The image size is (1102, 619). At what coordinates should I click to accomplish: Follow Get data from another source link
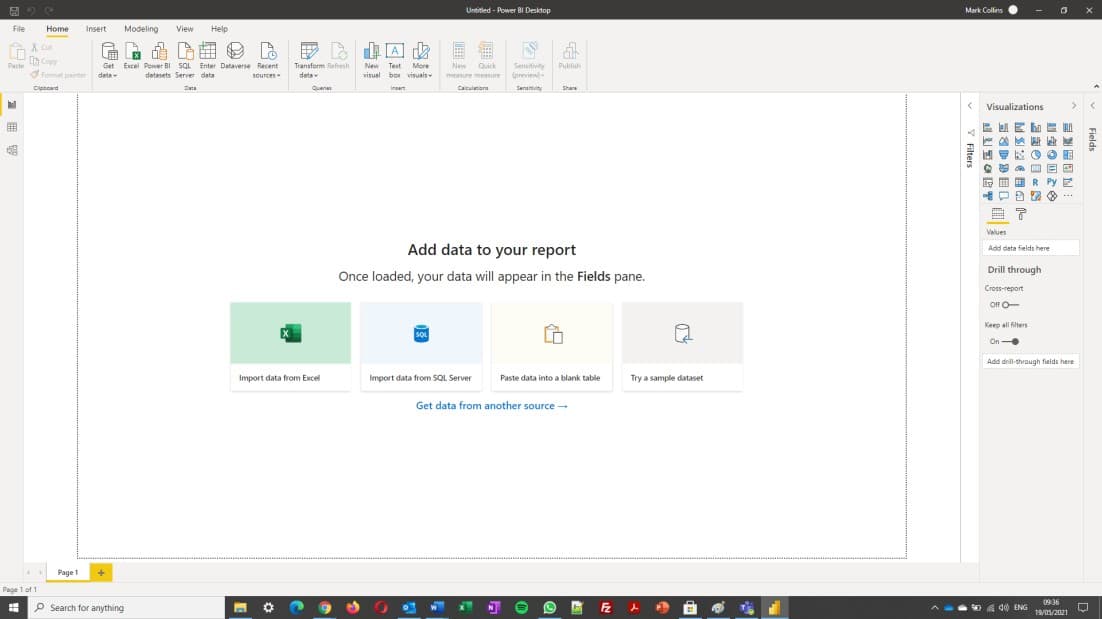tap(492, 405)
